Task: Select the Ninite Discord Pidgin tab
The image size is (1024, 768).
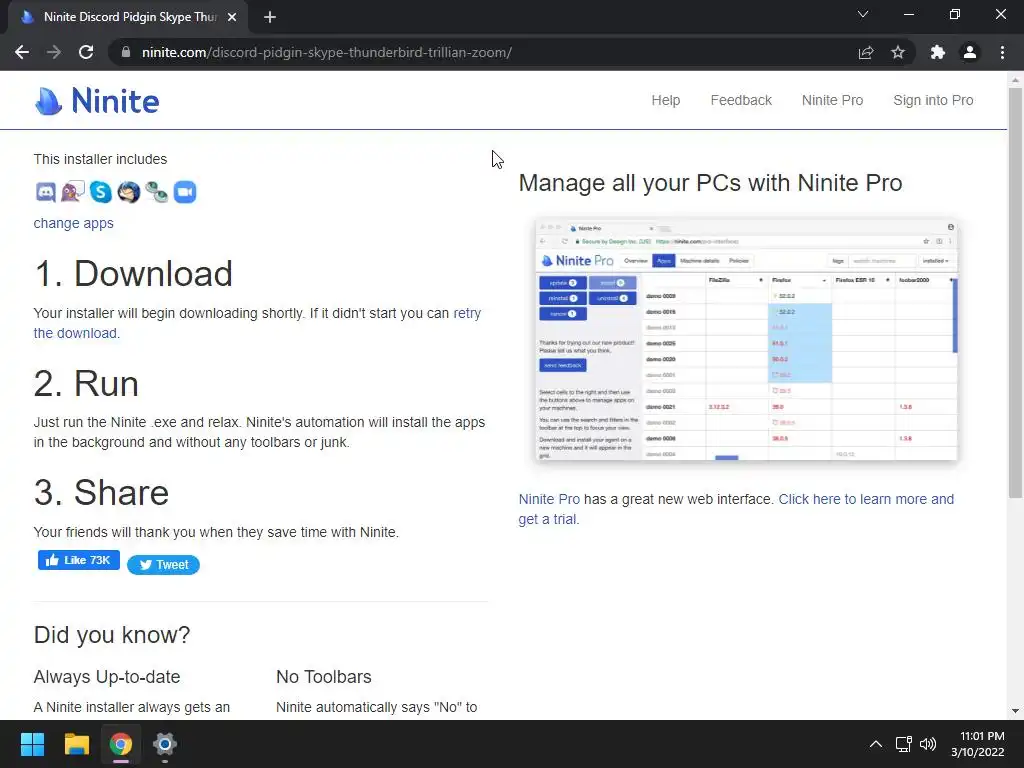Action: [129, 17]
